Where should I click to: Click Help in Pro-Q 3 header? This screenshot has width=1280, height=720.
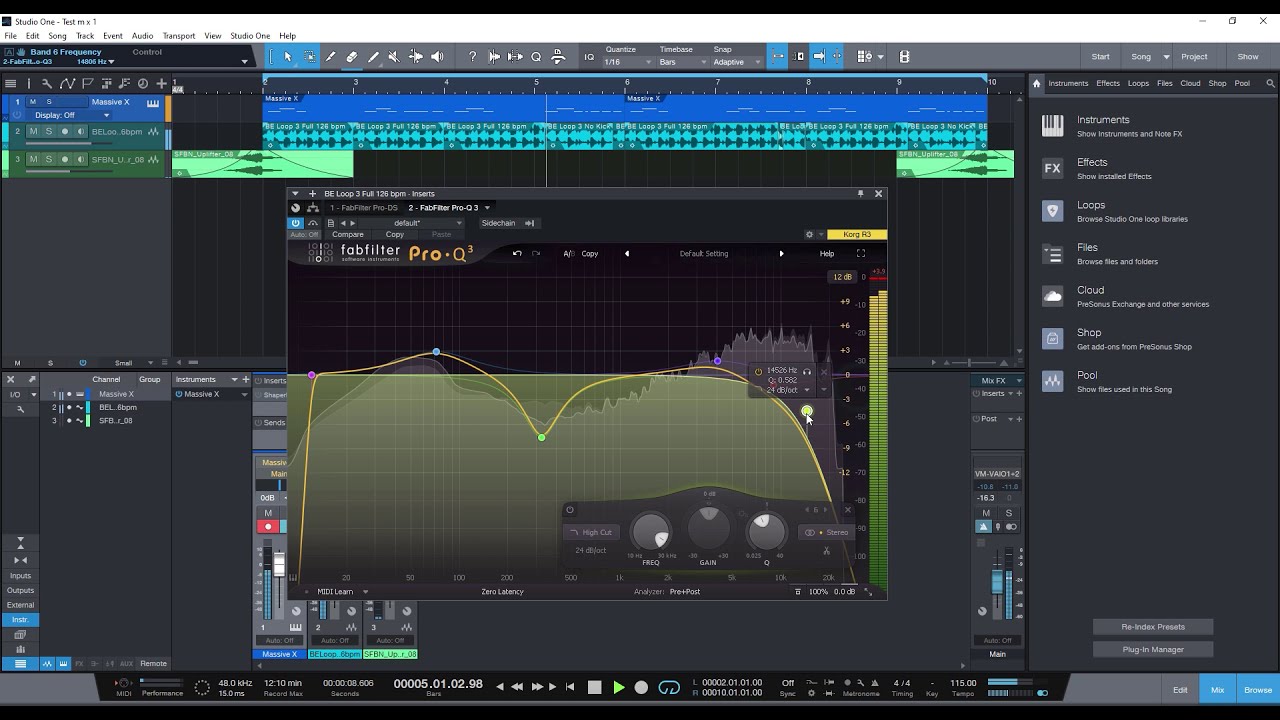(827, 253)
